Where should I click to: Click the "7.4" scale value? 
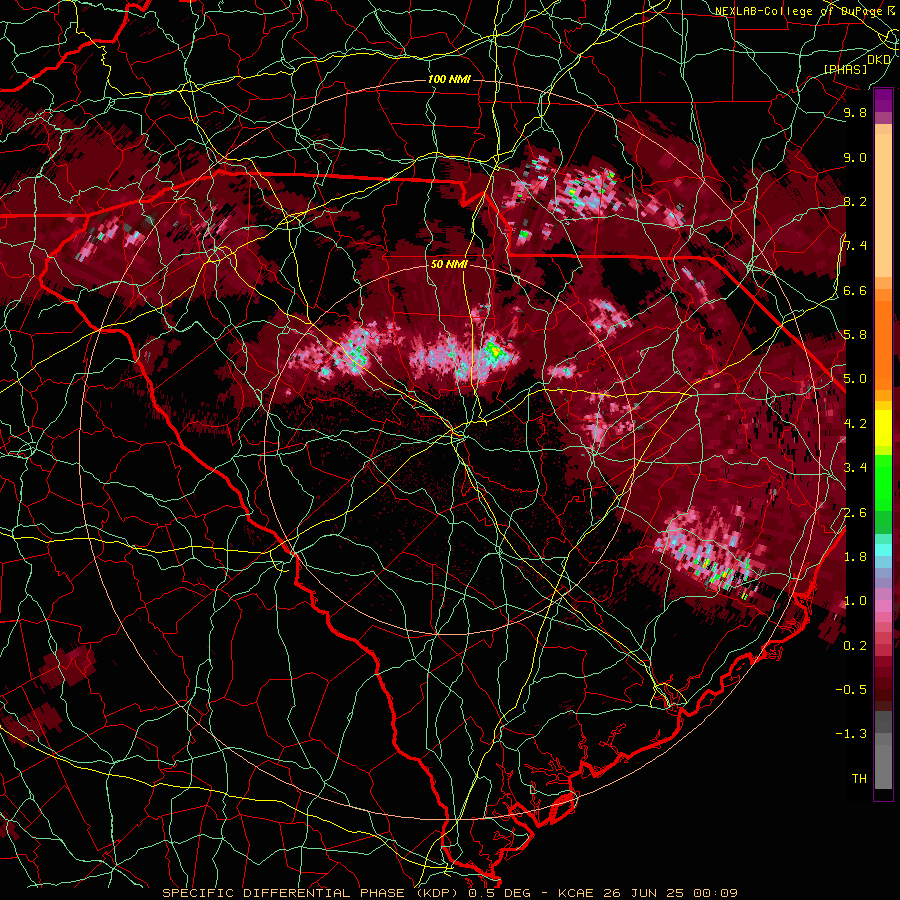click(x=855, y=246)
